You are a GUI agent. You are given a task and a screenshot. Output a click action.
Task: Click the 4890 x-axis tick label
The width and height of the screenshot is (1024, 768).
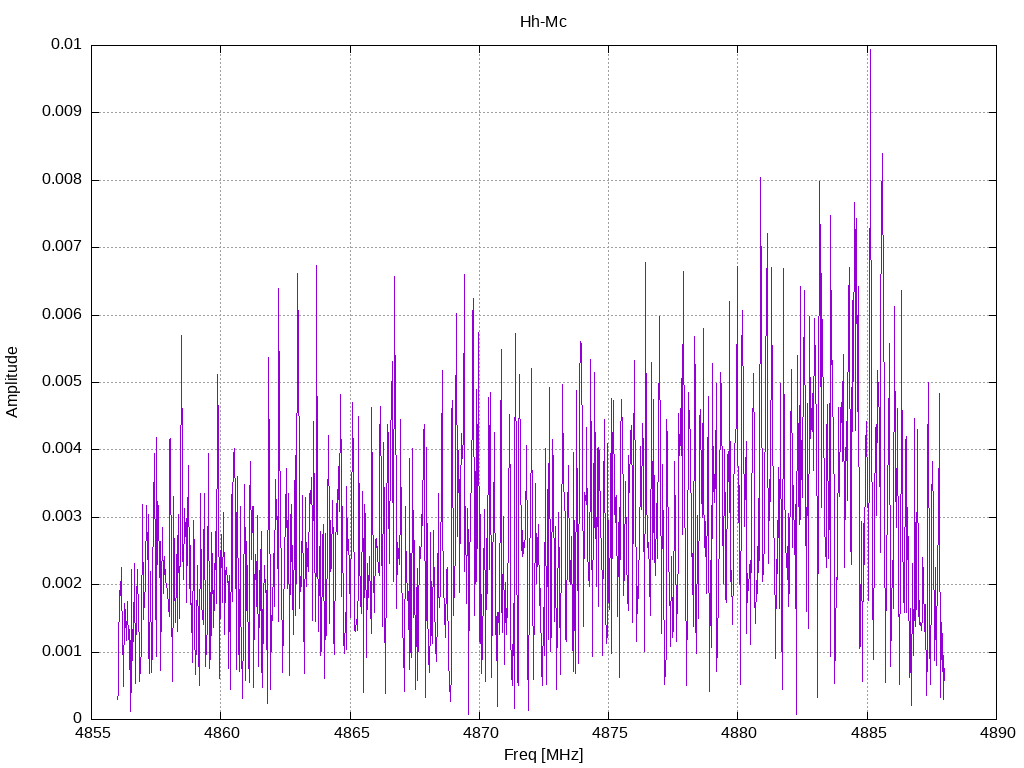[997, 733]
